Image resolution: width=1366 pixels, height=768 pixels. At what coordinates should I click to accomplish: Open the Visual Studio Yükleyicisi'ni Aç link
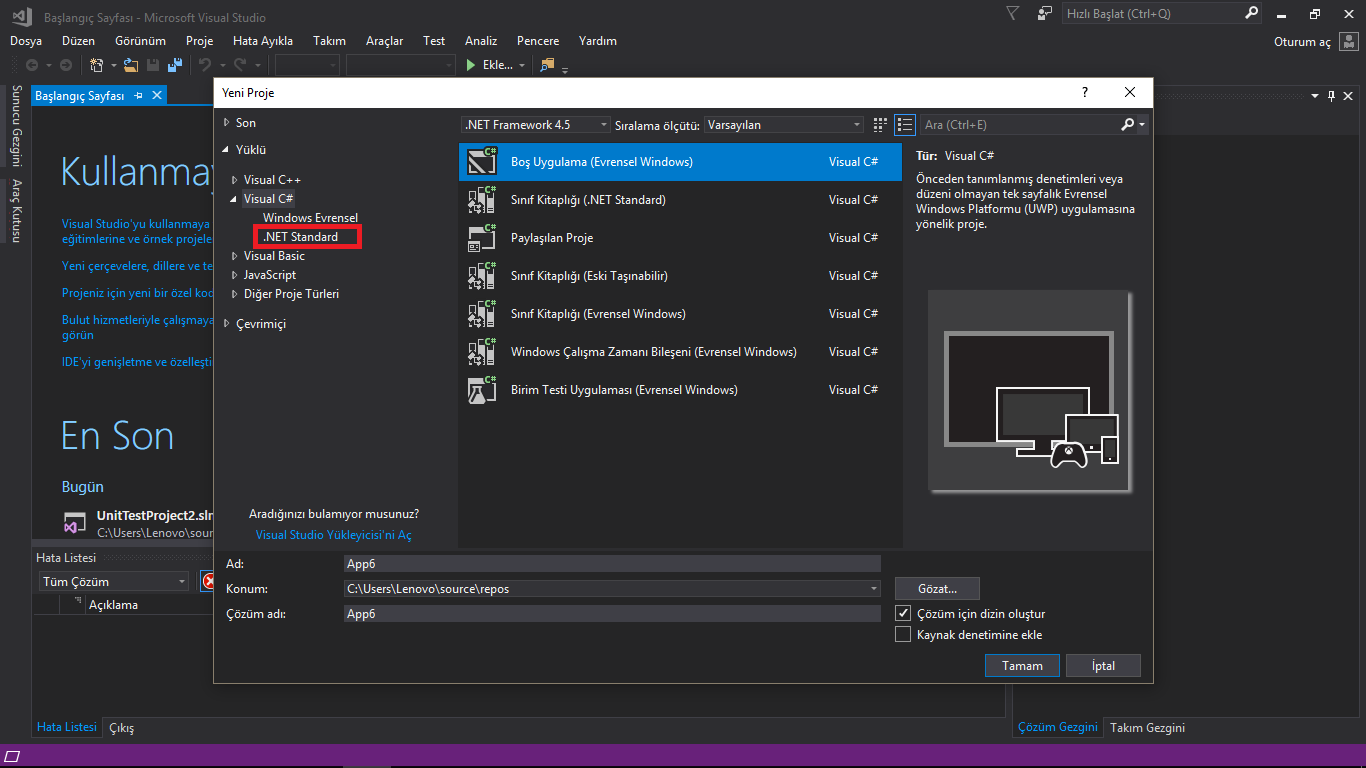pyautogui.click(x=333, y=535)
